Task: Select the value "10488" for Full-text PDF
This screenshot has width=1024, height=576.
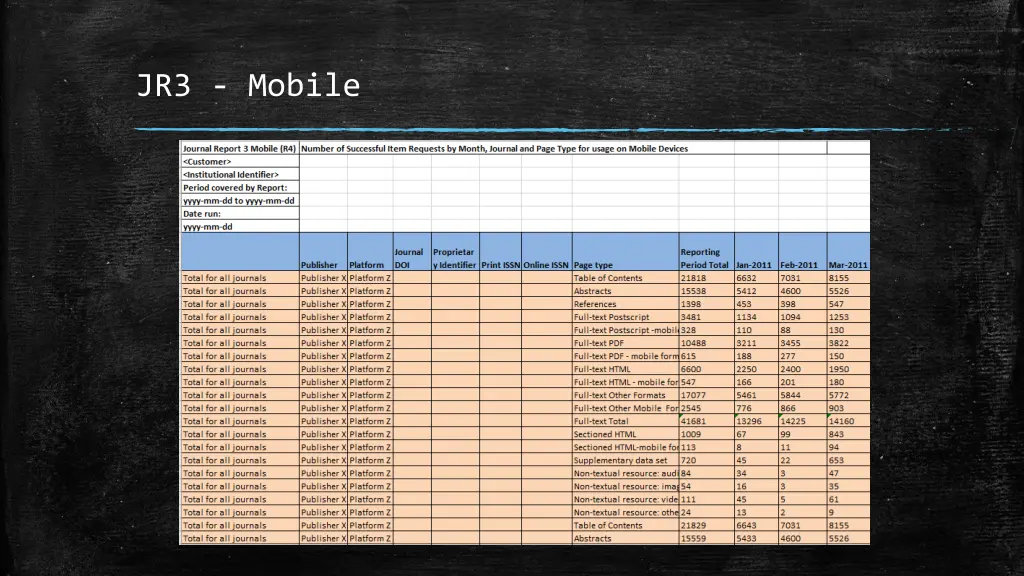Action: point(706,343)
